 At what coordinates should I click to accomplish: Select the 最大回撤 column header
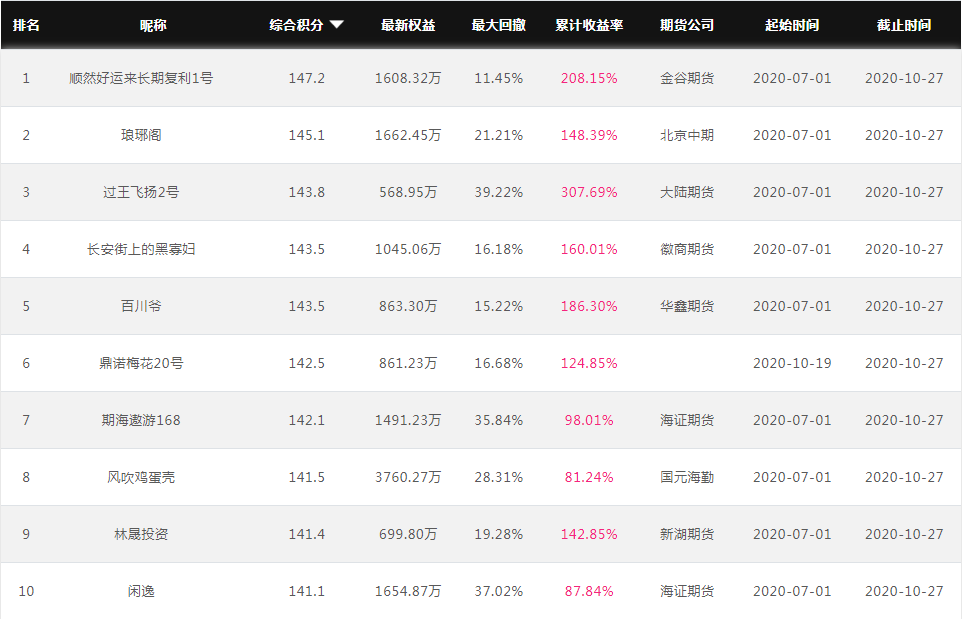[x=499, y=25]
